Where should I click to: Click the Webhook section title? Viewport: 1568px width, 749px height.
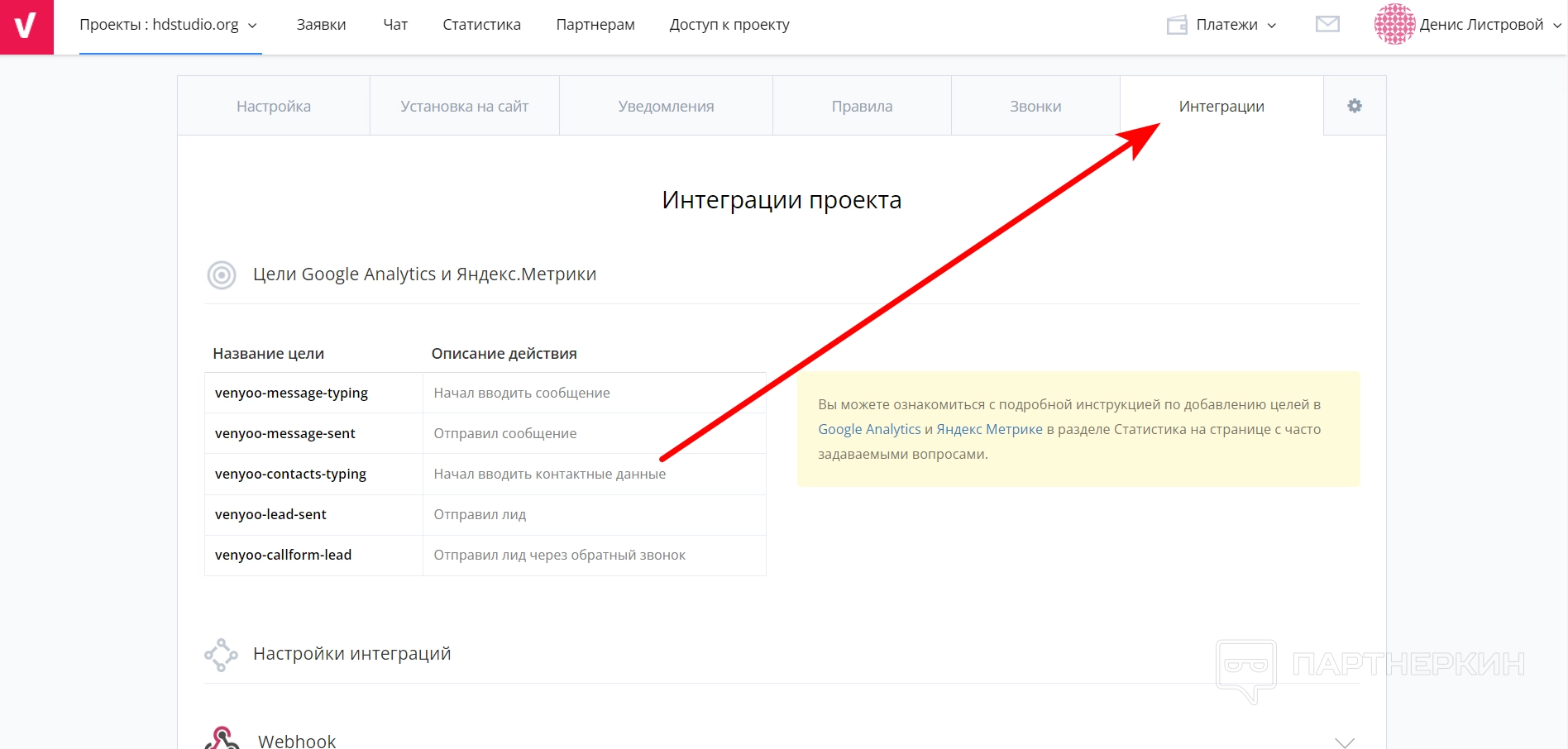point(297,741)
